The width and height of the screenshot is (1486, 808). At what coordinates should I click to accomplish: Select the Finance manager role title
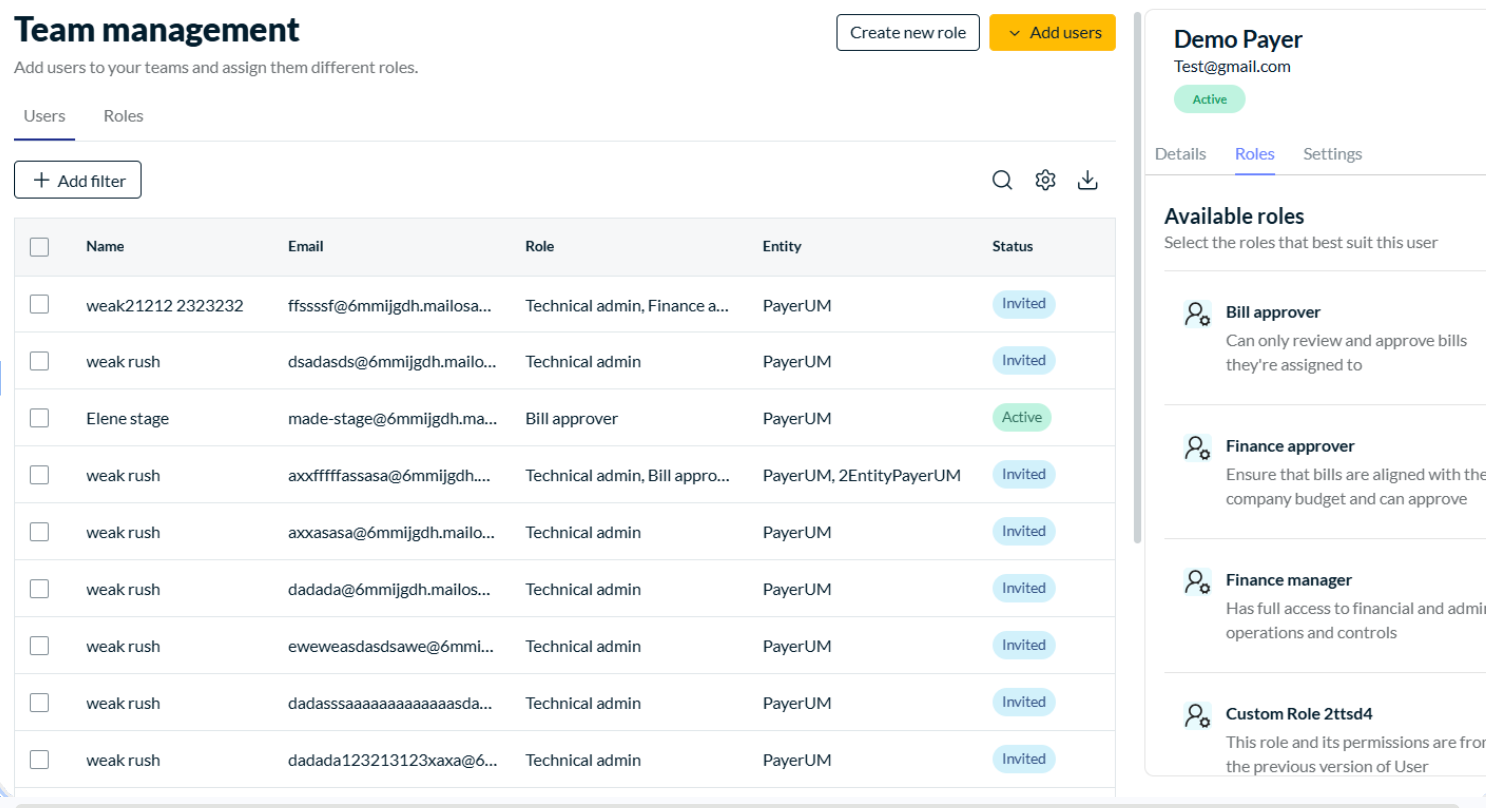pyautogui.click(x=1289, y=580)
